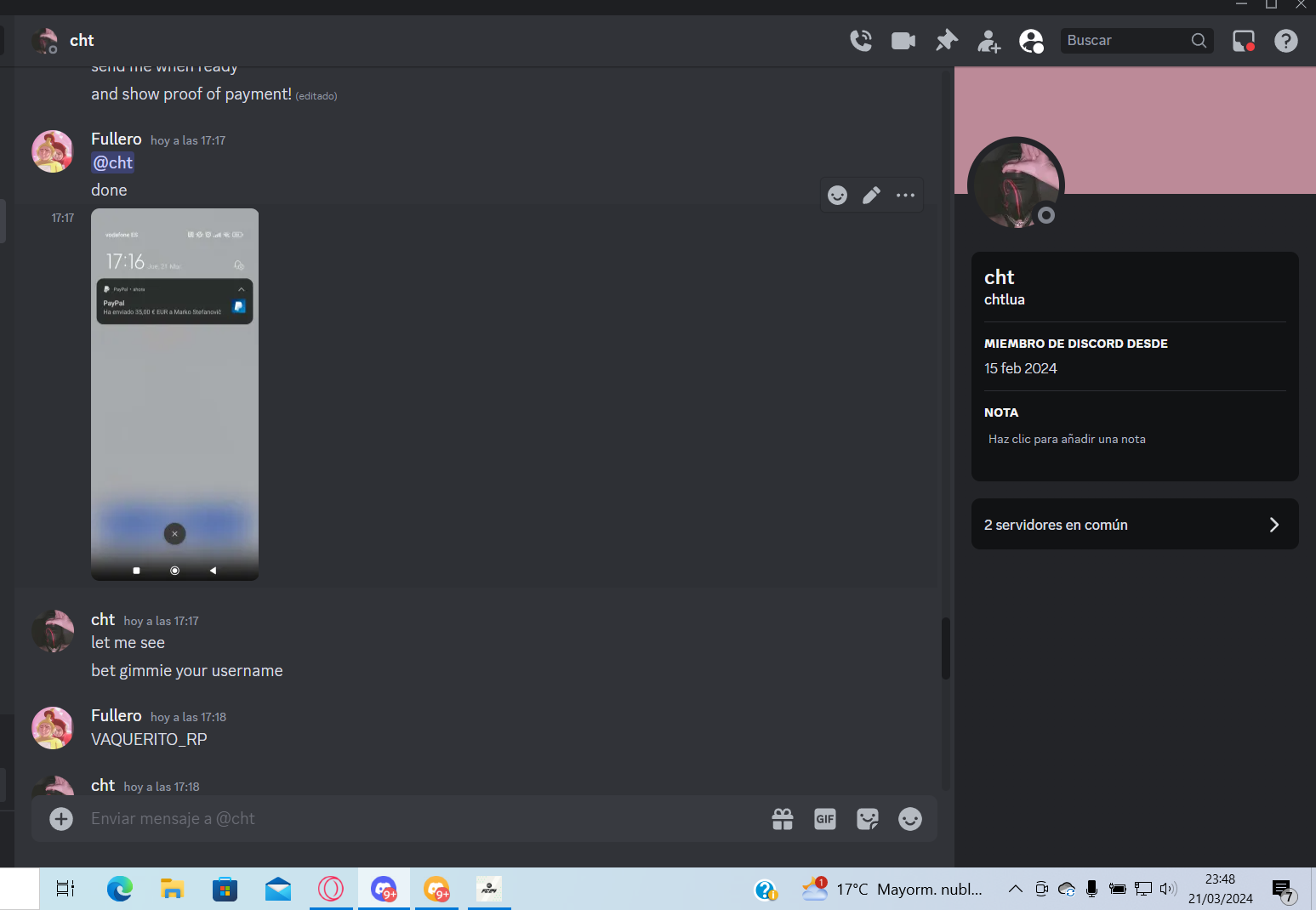1316x910 pixels.
Task: Click the chat scrollbar thumb
Action: pyautogui.click(x=945, y=648)
